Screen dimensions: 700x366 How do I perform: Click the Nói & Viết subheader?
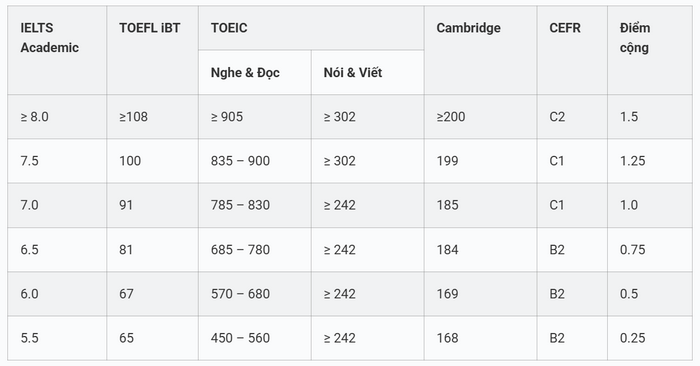[367, 72]
